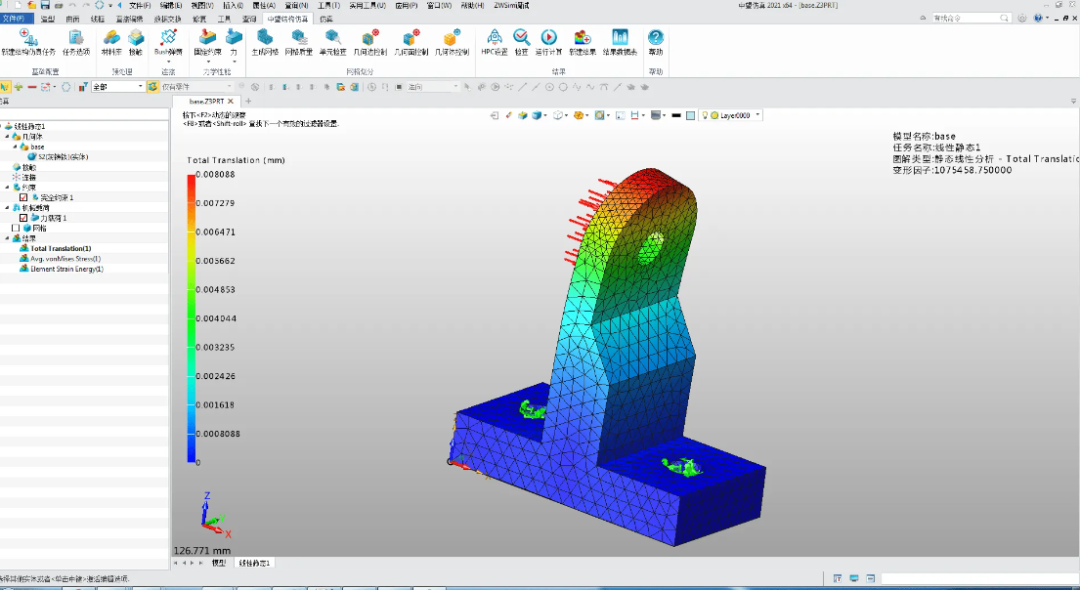The height and width of the screenshot is (590, 1080).
Task: Open the 工具(T) menu
Action: point(329,6)
